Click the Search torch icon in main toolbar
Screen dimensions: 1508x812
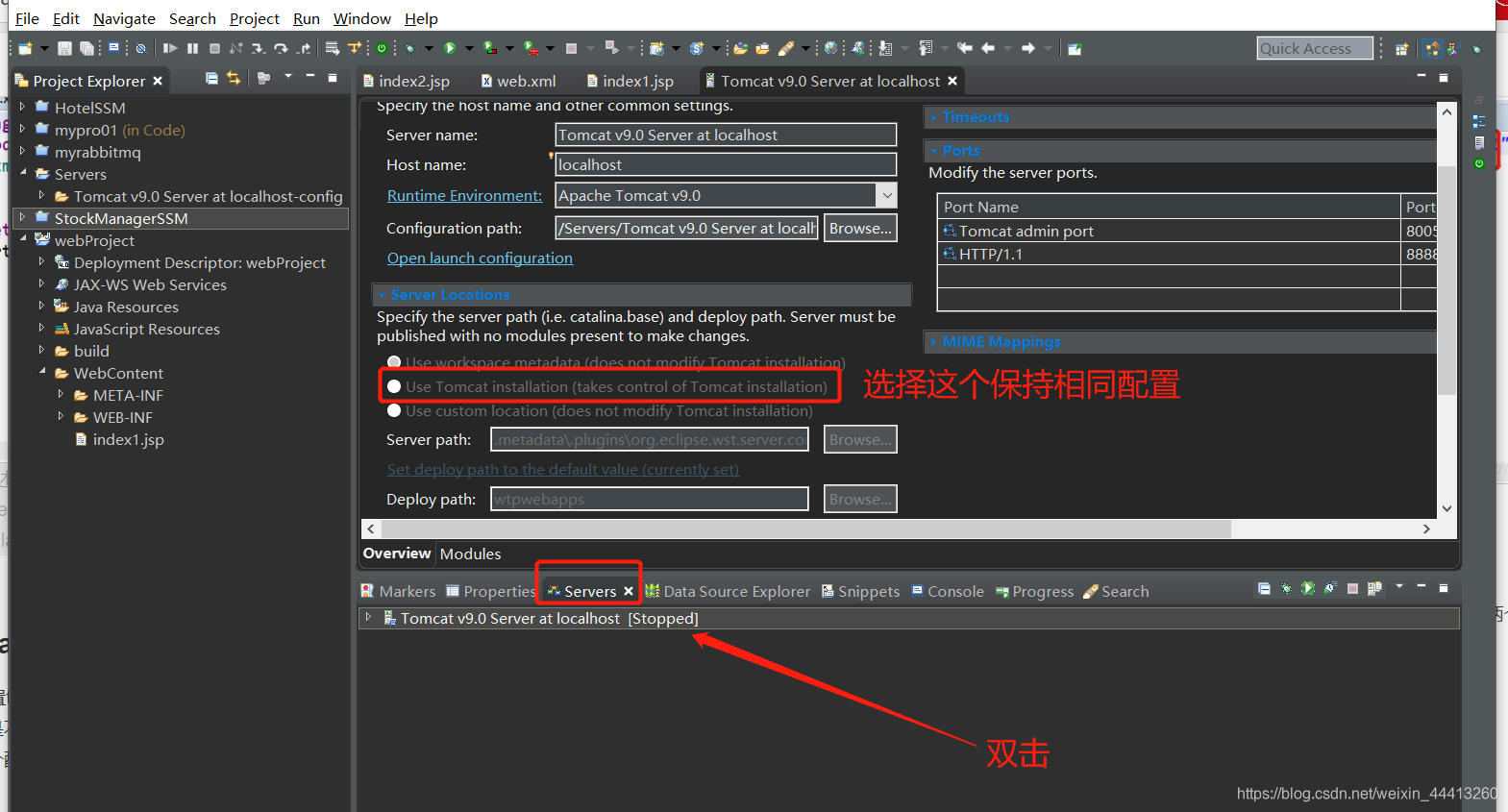(x=785, y=48)
